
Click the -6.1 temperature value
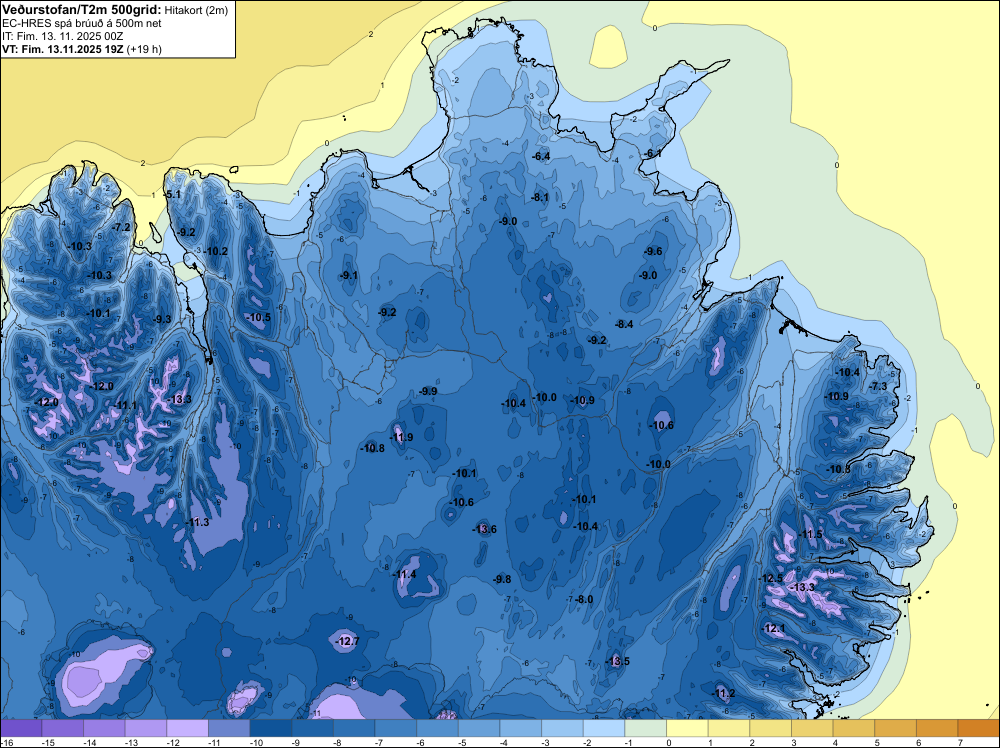(x=654, y=154)
